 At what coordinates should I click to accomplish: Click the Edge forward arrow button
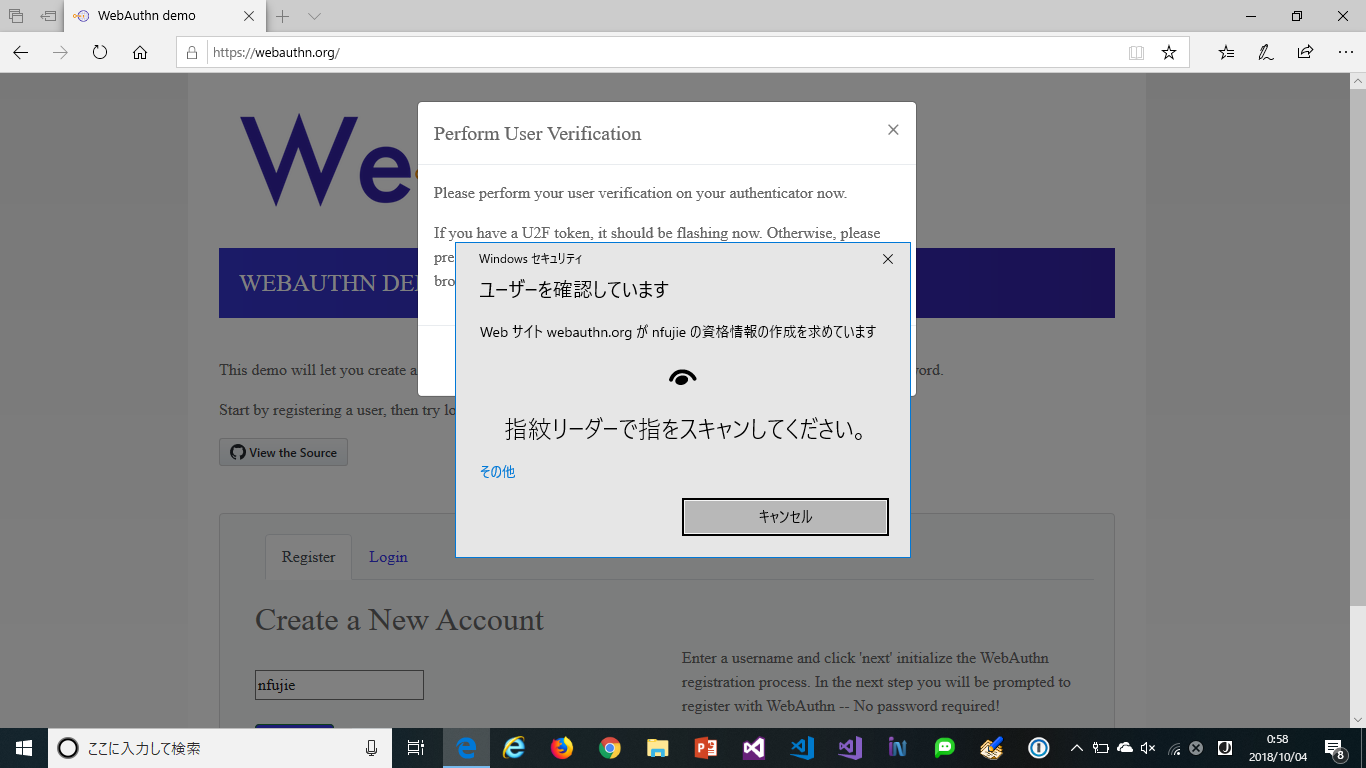point(60,52)
